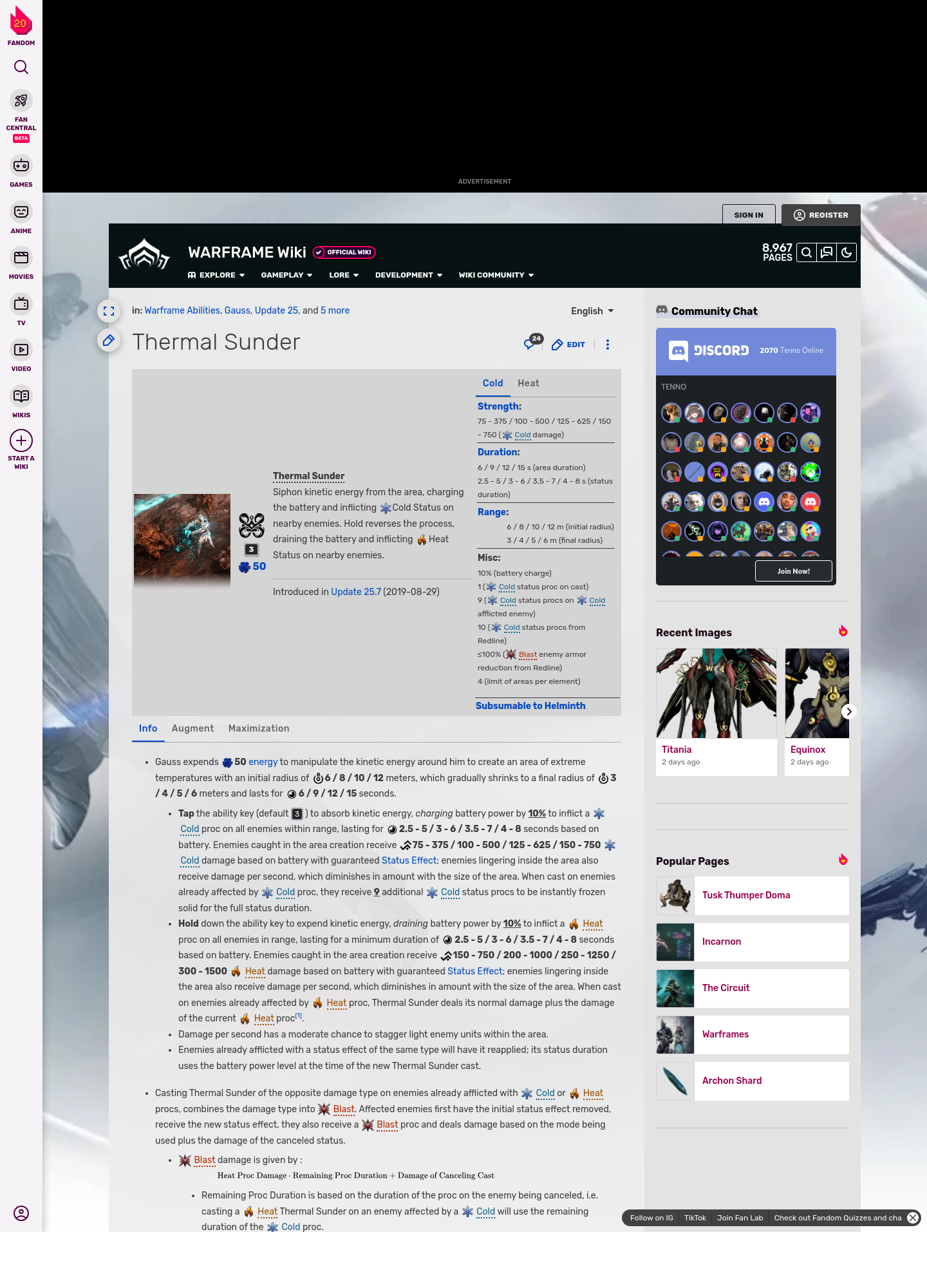
Task: Select the Info tab
Action: pos(148,728)
